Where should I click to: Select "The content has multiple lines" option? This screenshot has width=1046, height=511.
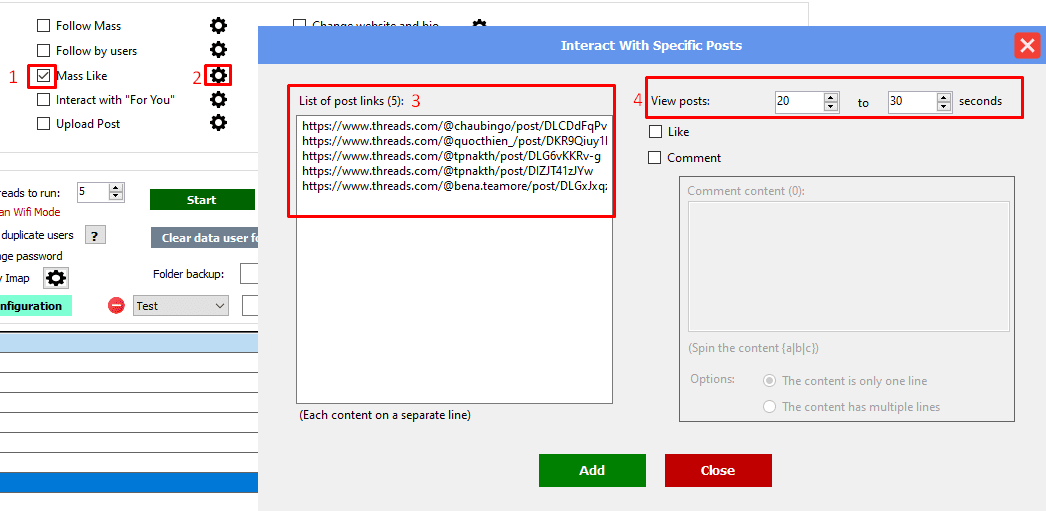[769, 406]
